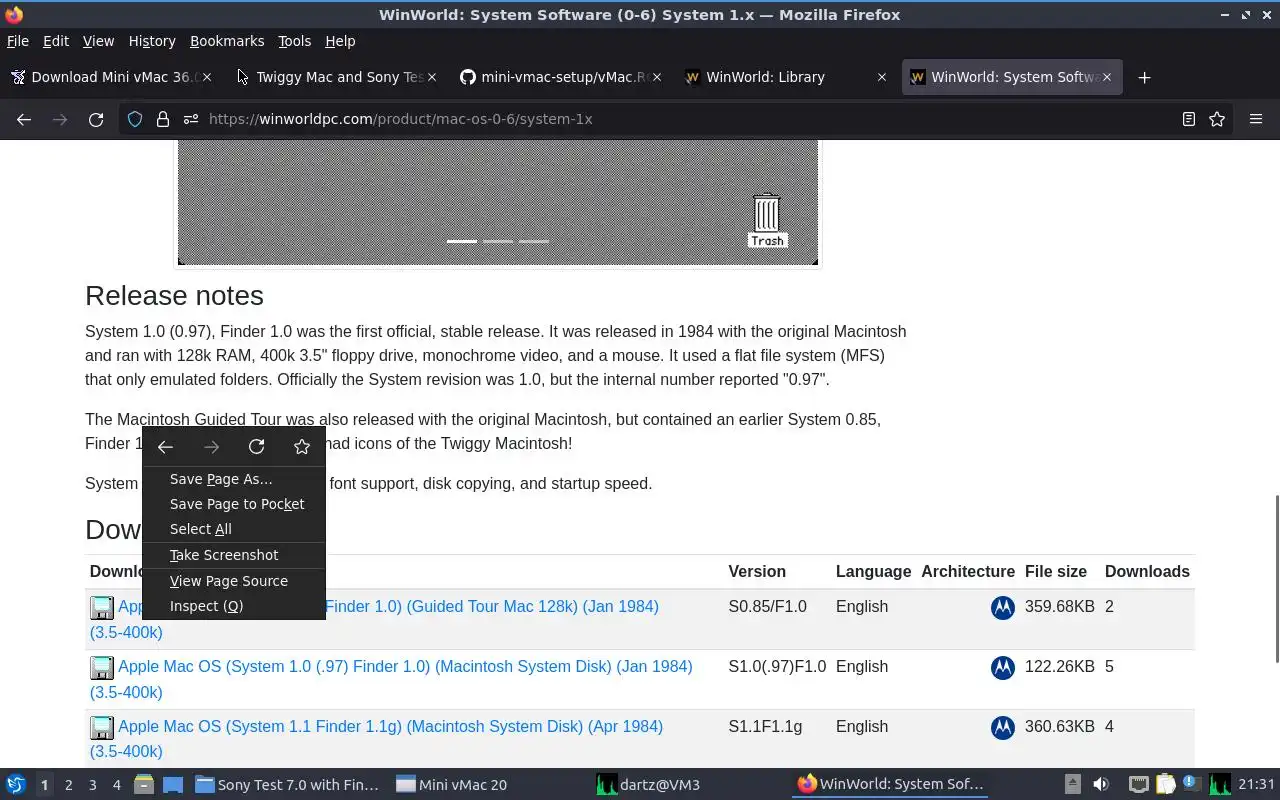
Task: Choose Take Screenshot from context menu
Action: 234,555
